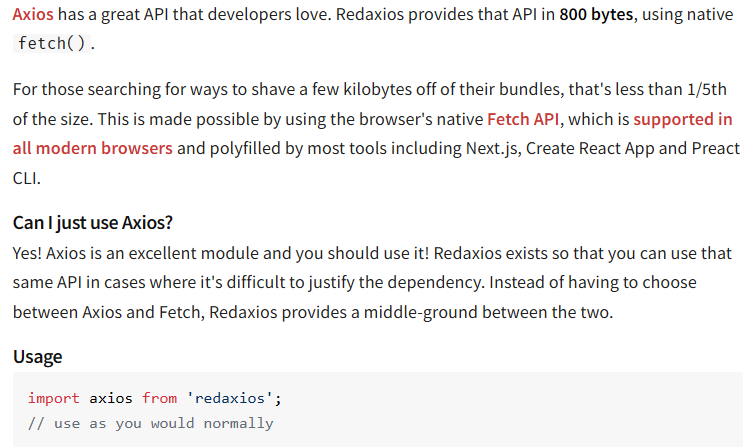
Task: Click the word "Preact" in the paragraph
Action: [715, 149]
